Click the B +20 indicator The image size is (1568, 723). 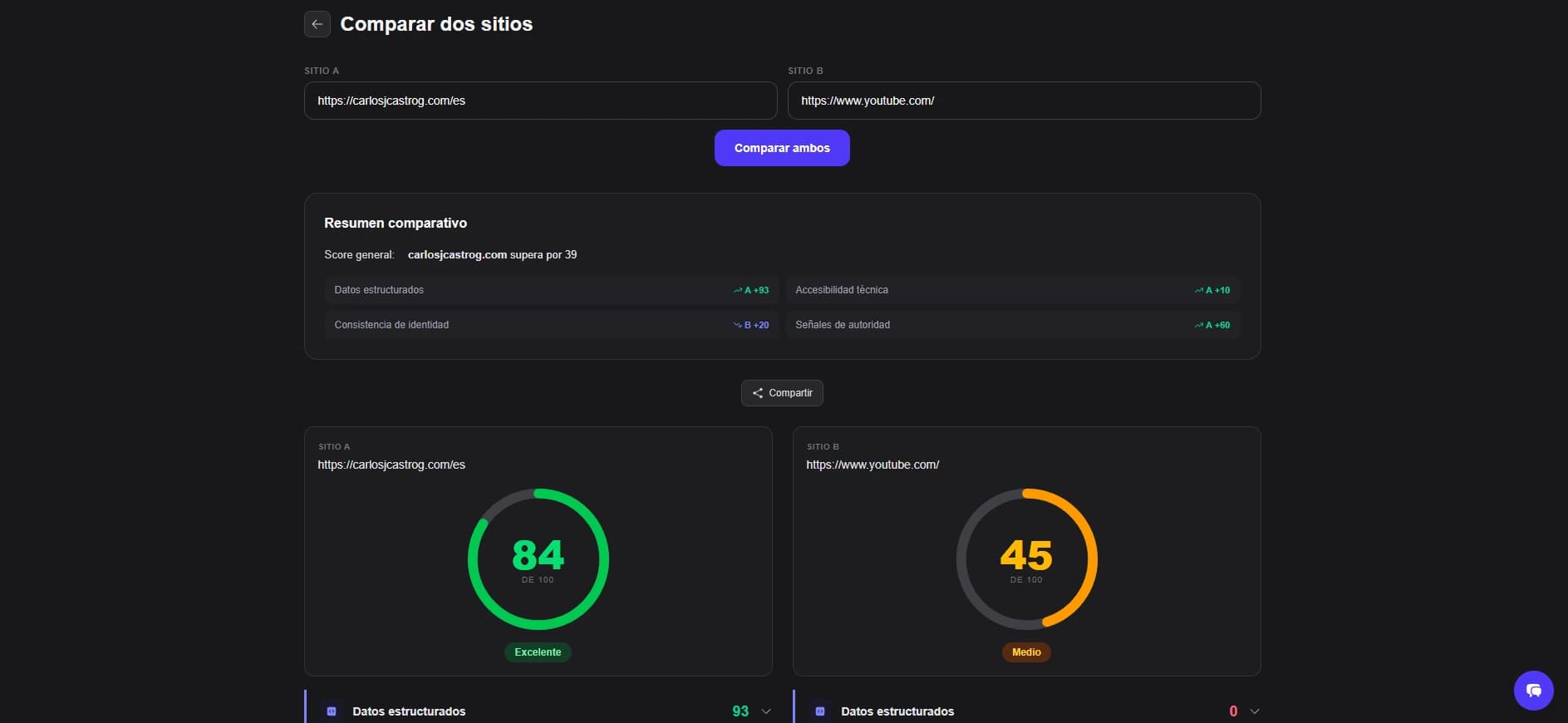[x=751, y=325]
